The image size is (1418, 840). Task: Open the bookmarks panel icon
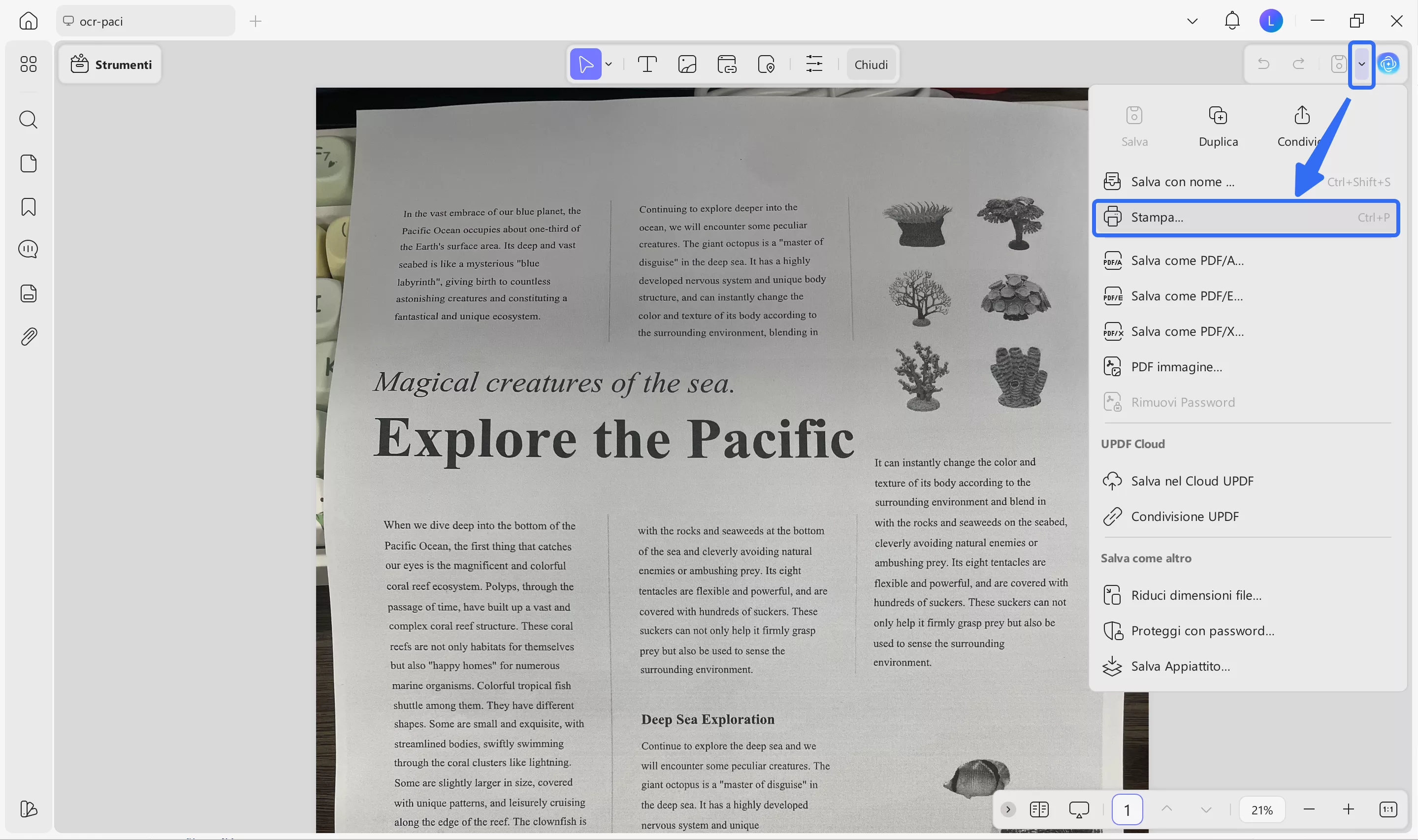click(28, 207)
